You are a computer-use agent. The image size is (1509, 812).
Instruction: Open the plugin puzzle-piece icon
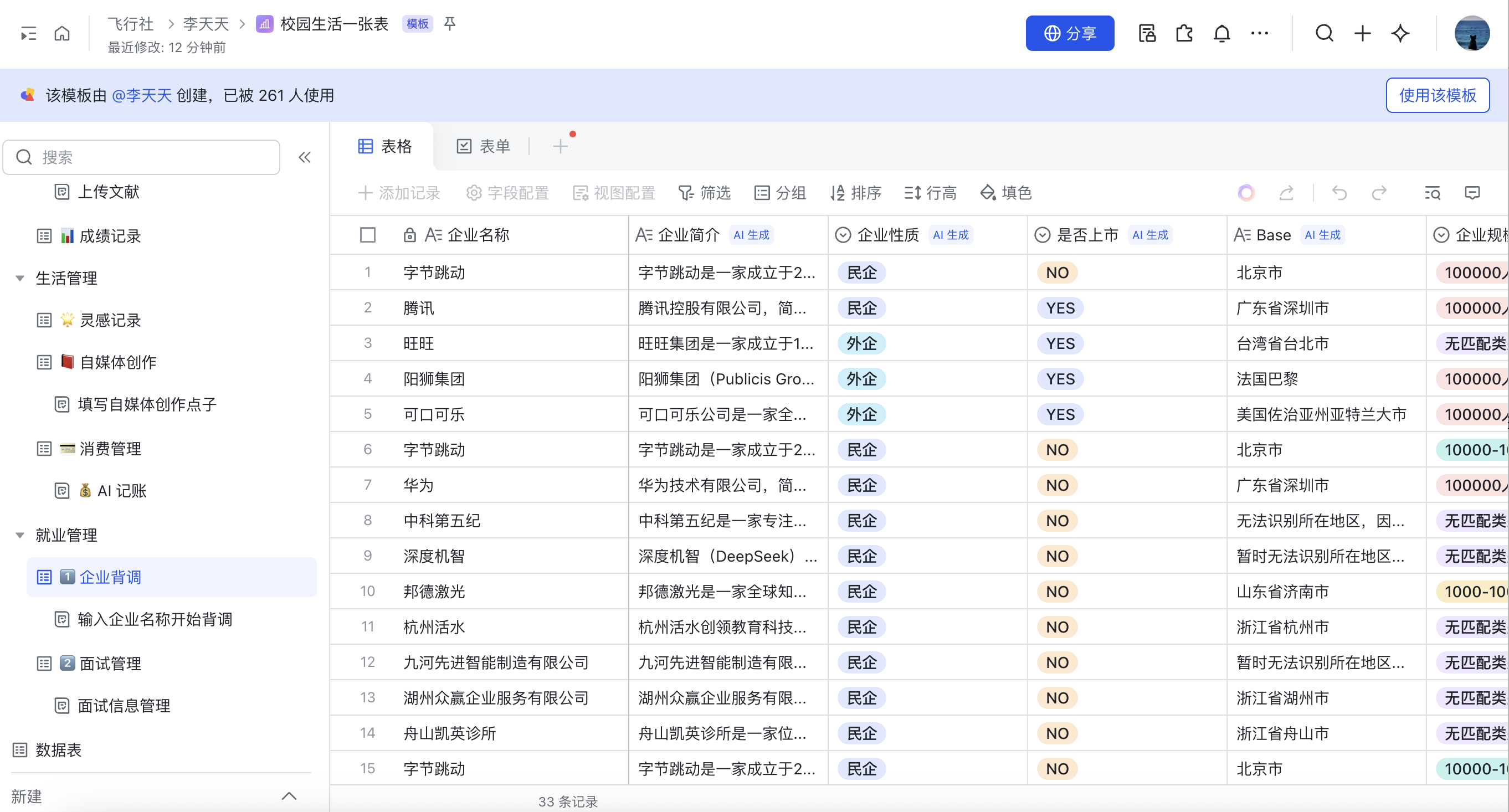tap(1184, 33)
